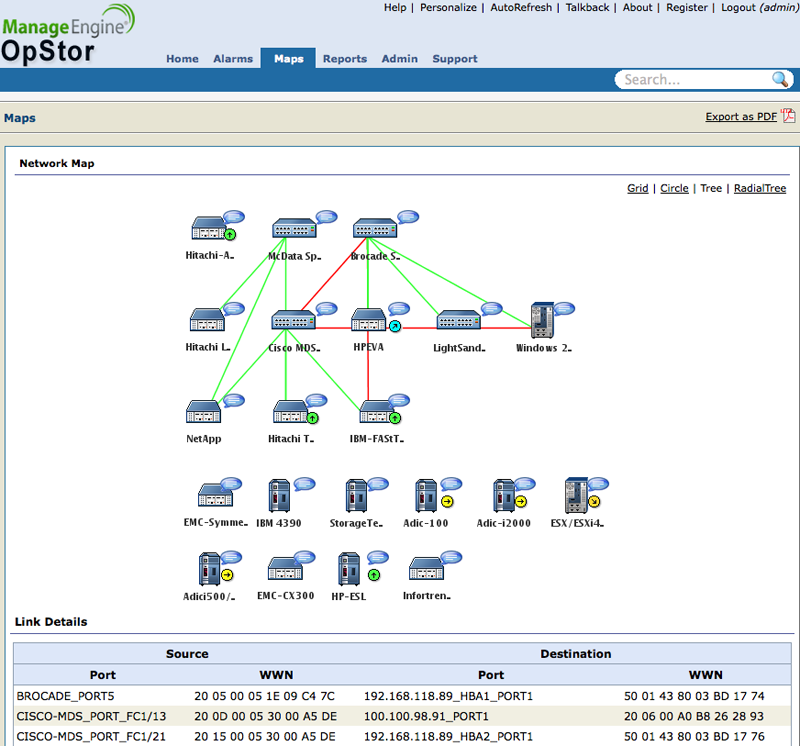The height and width of the screenshot is (746, 800).
Task: Click destination WWN 50 01 43 80 03 BD 17 76
Action: (x=694, y=737)
